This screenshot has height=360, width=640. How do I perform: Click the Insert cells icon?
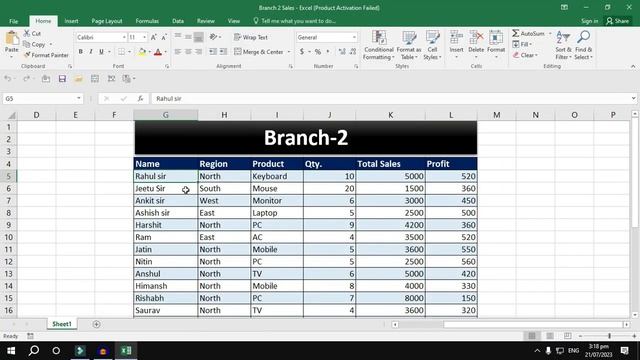[456, 38]
